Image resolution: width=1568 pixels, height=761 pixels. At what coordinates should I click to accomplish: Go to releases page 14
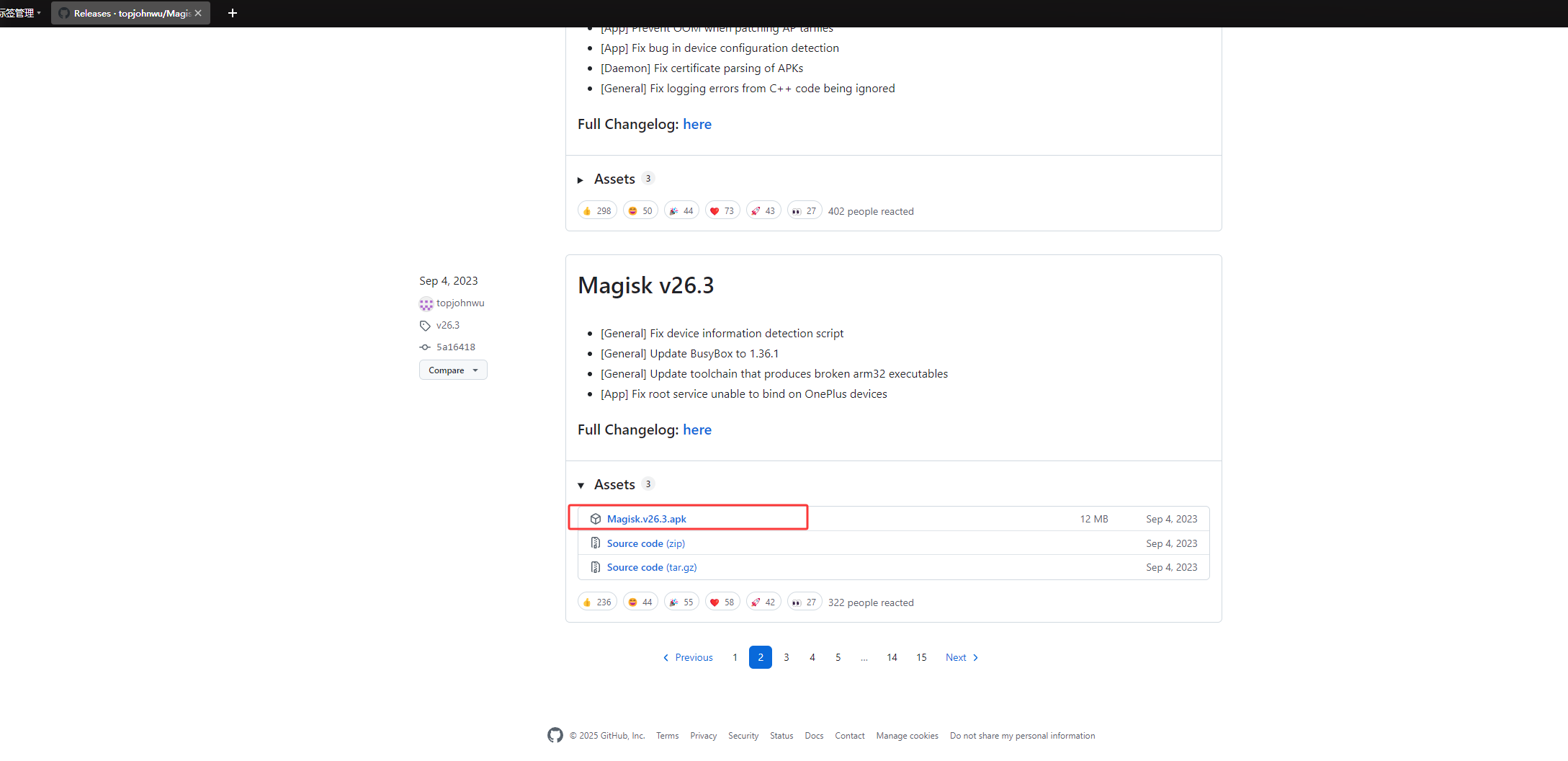click(x=892, y=657)
